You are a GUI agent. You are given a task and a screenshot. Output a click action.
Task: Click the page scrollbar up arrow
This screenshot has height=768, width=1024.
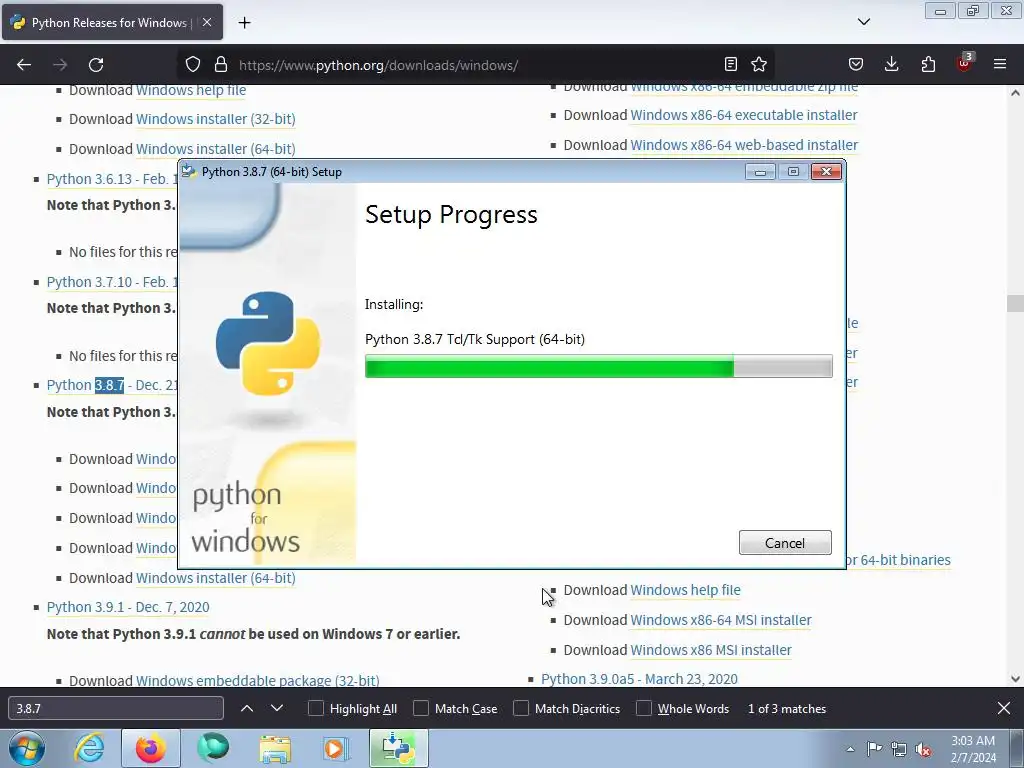pos(1015,93)
